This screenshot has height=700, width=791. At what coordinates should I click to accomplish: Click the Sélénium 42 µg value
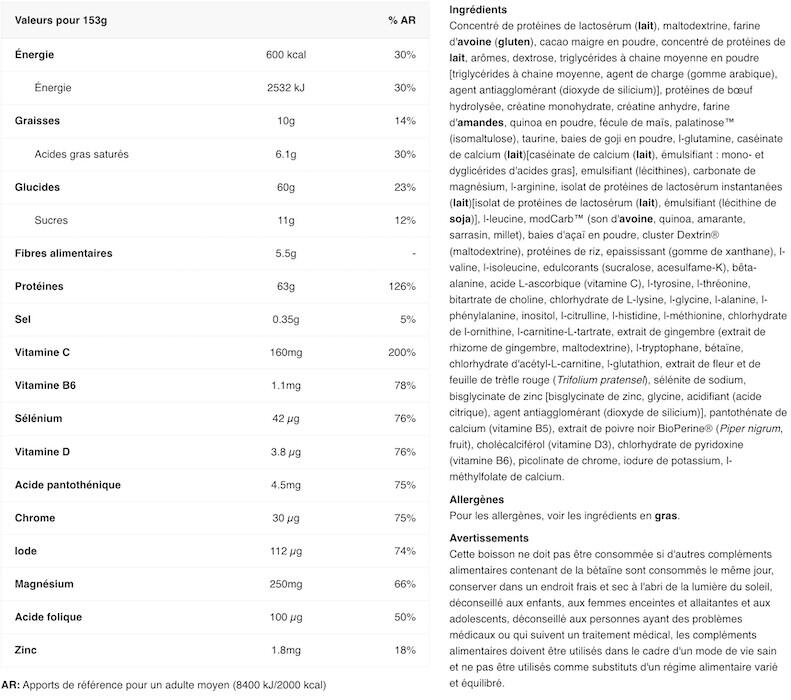[x=286, y=419]
